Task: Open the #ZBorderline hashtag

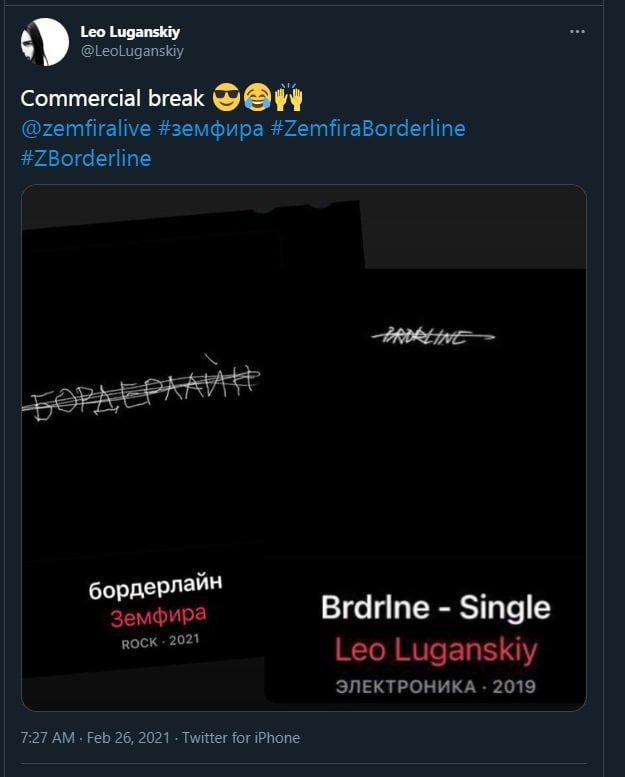Action: [86, 159]
